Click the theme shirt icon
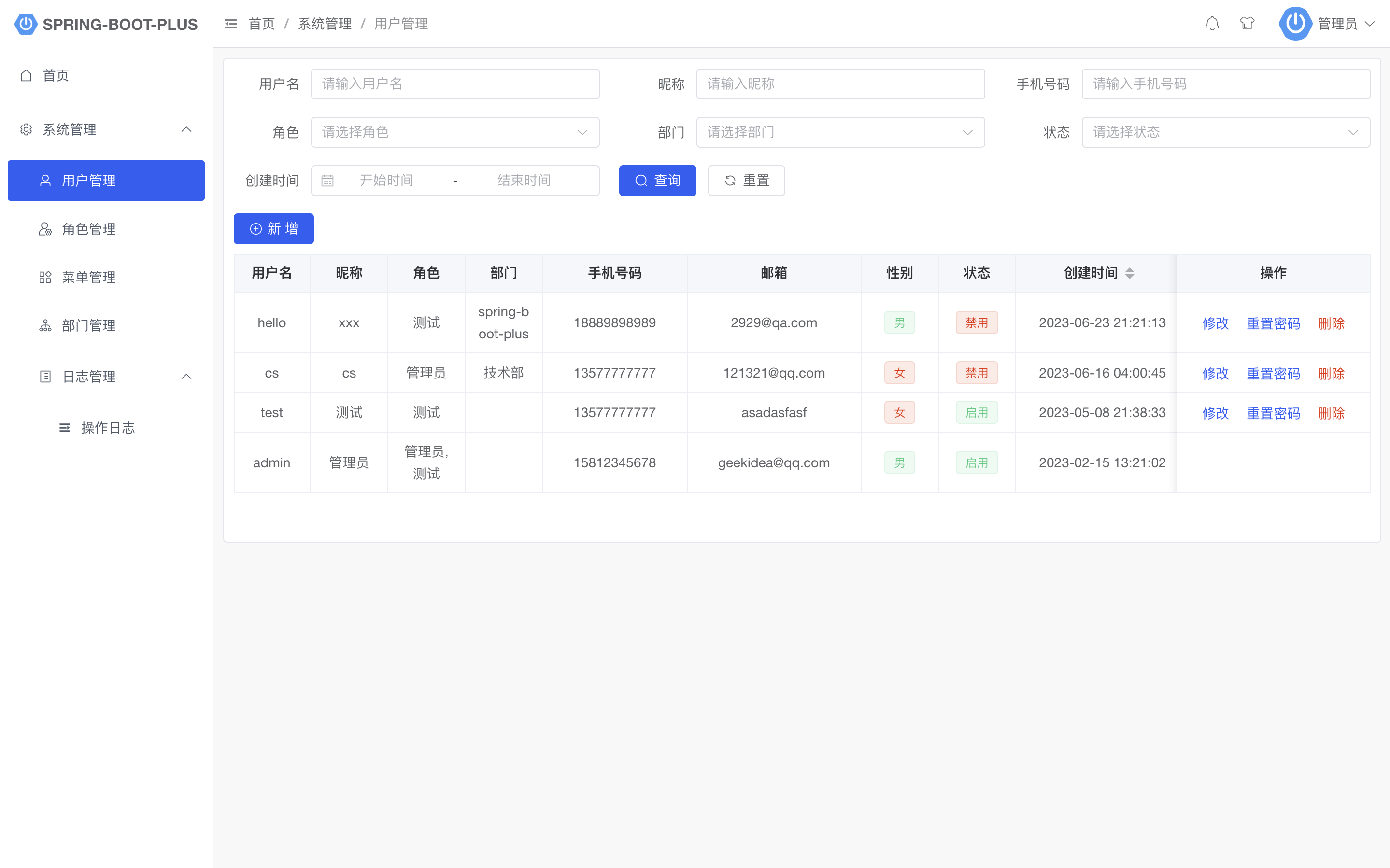 pos(1247,24)
